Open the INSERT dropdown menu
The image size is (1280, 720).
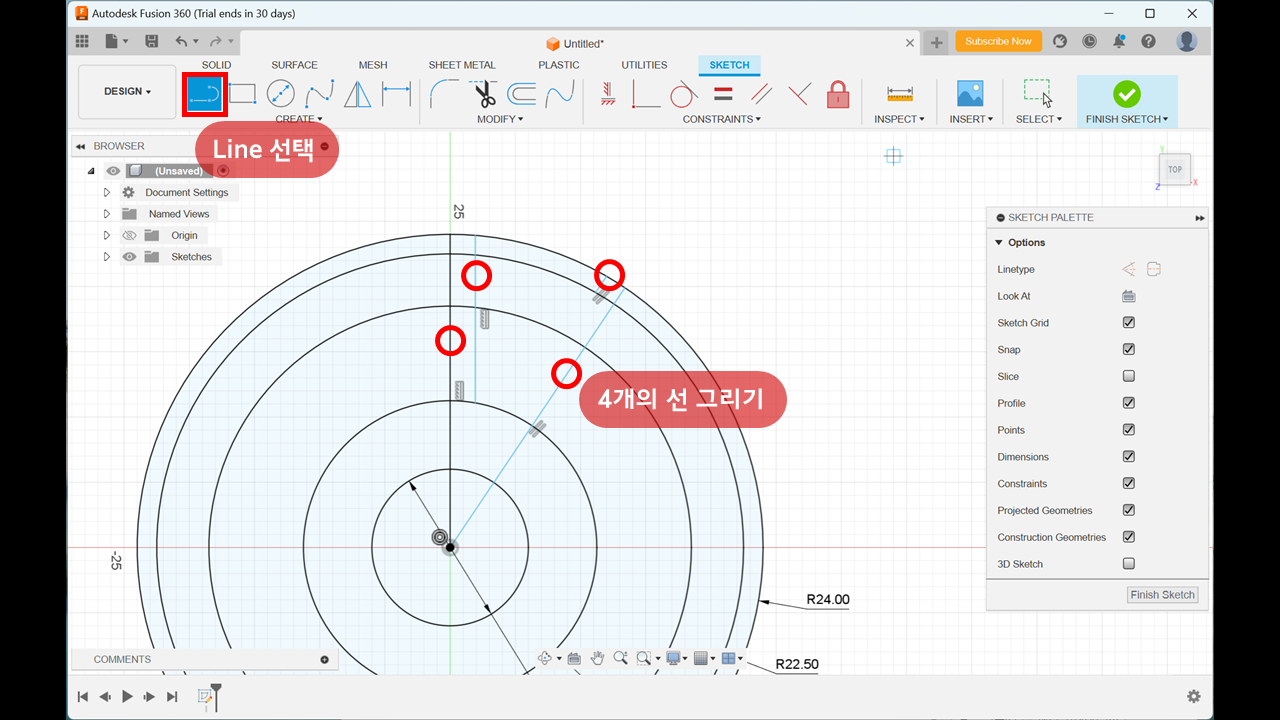(x=971, y=119)
